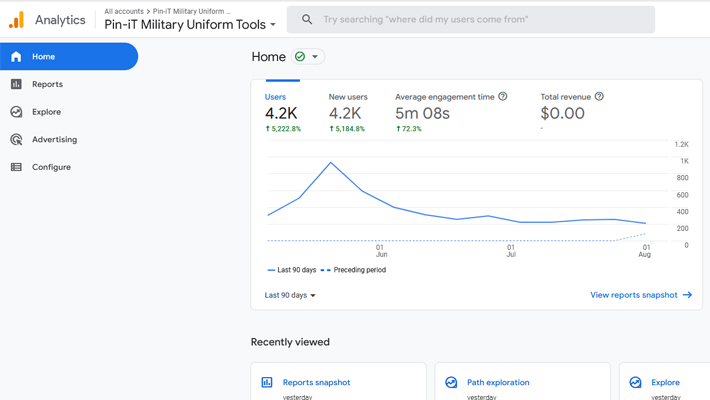The image size is (710, 400).
Task: Click the 72.3% engagement change figure
Action: pos(409,129)
